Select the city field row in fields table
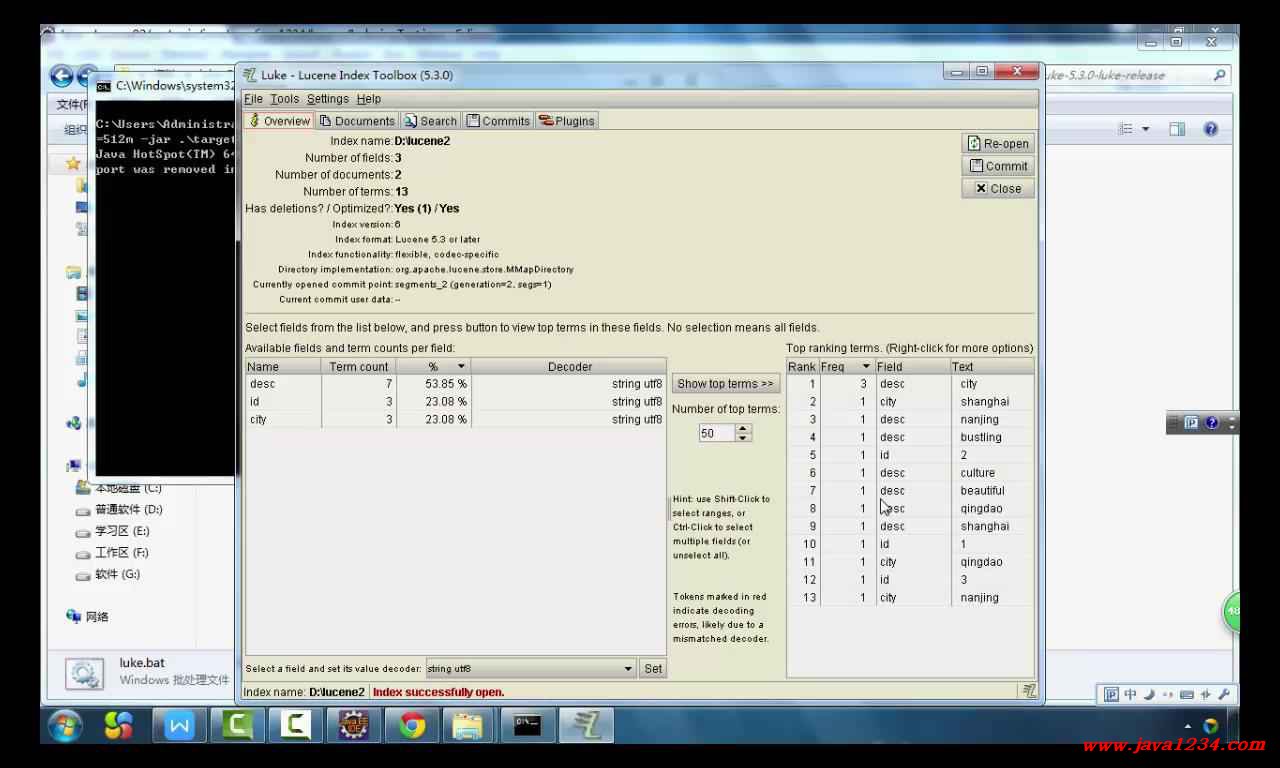 455,420
